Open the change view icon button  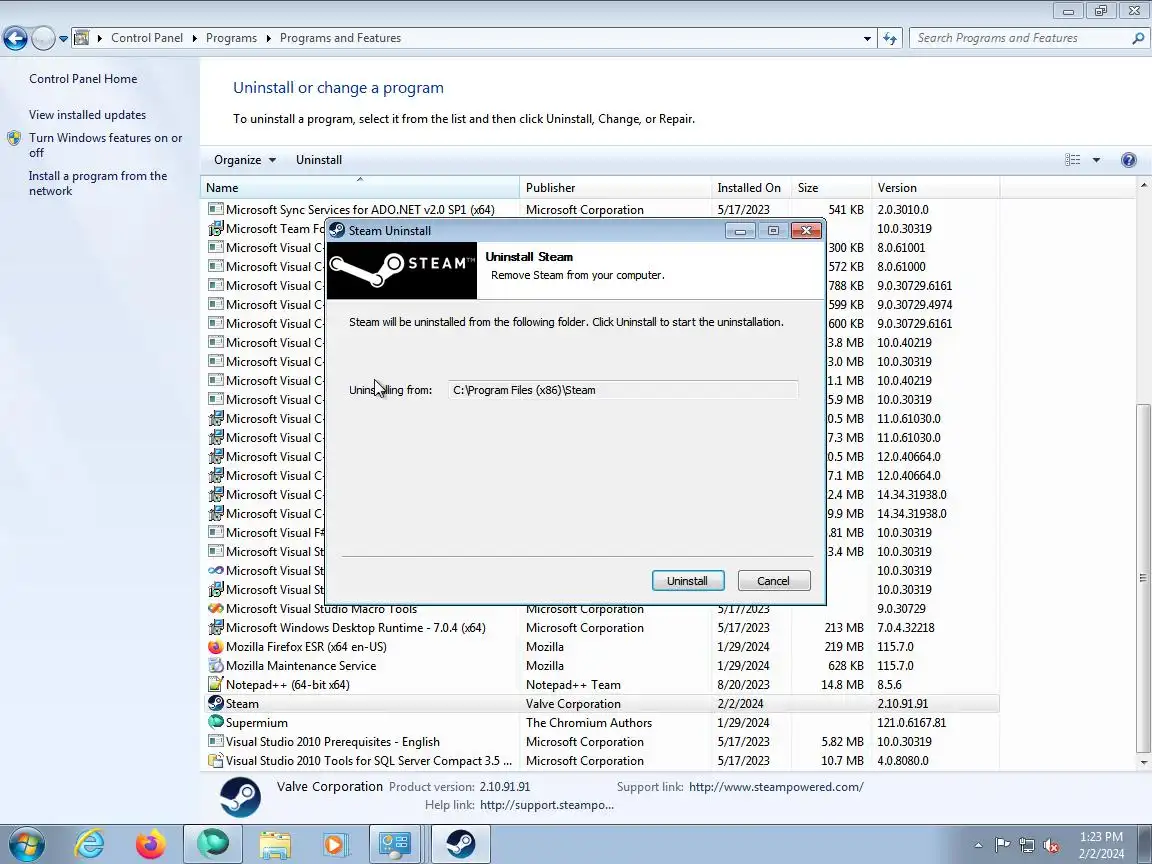pyautogui.click(x=1073, y=159)
